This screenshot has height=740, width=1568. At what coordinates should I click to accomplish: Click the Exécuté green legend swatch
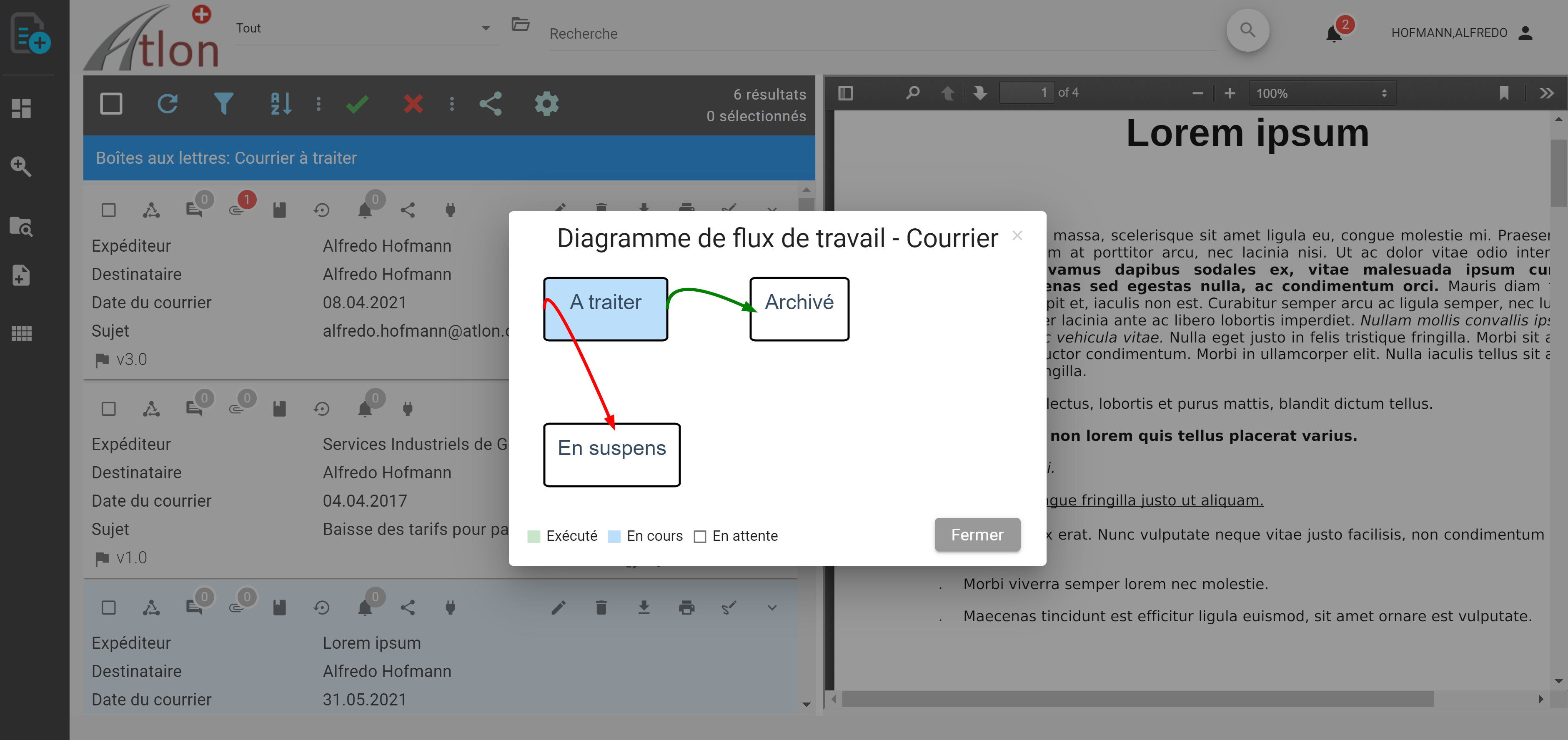coord(534,536)
